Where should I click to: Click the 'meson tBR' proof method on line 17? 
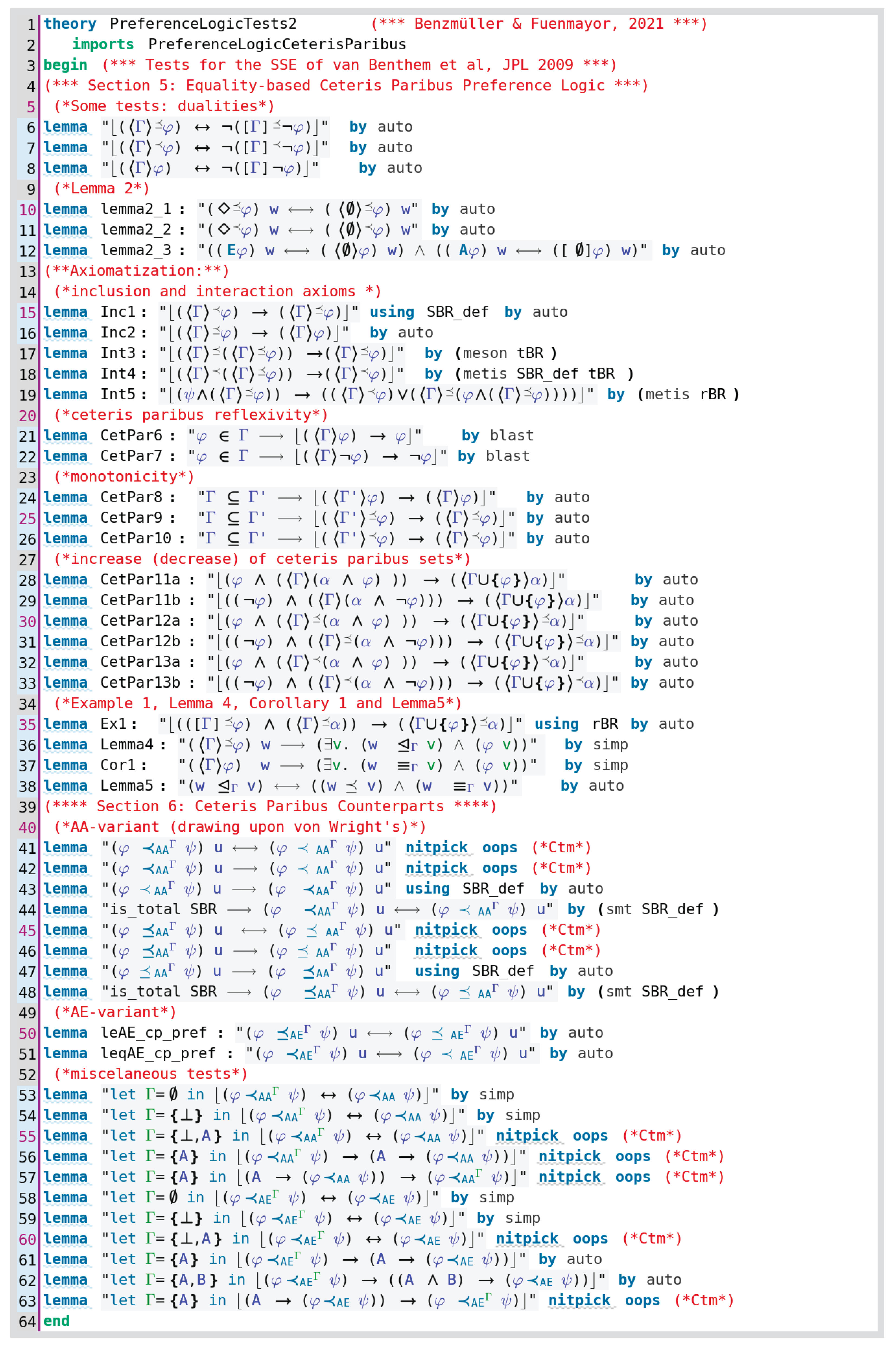(503, 353)
